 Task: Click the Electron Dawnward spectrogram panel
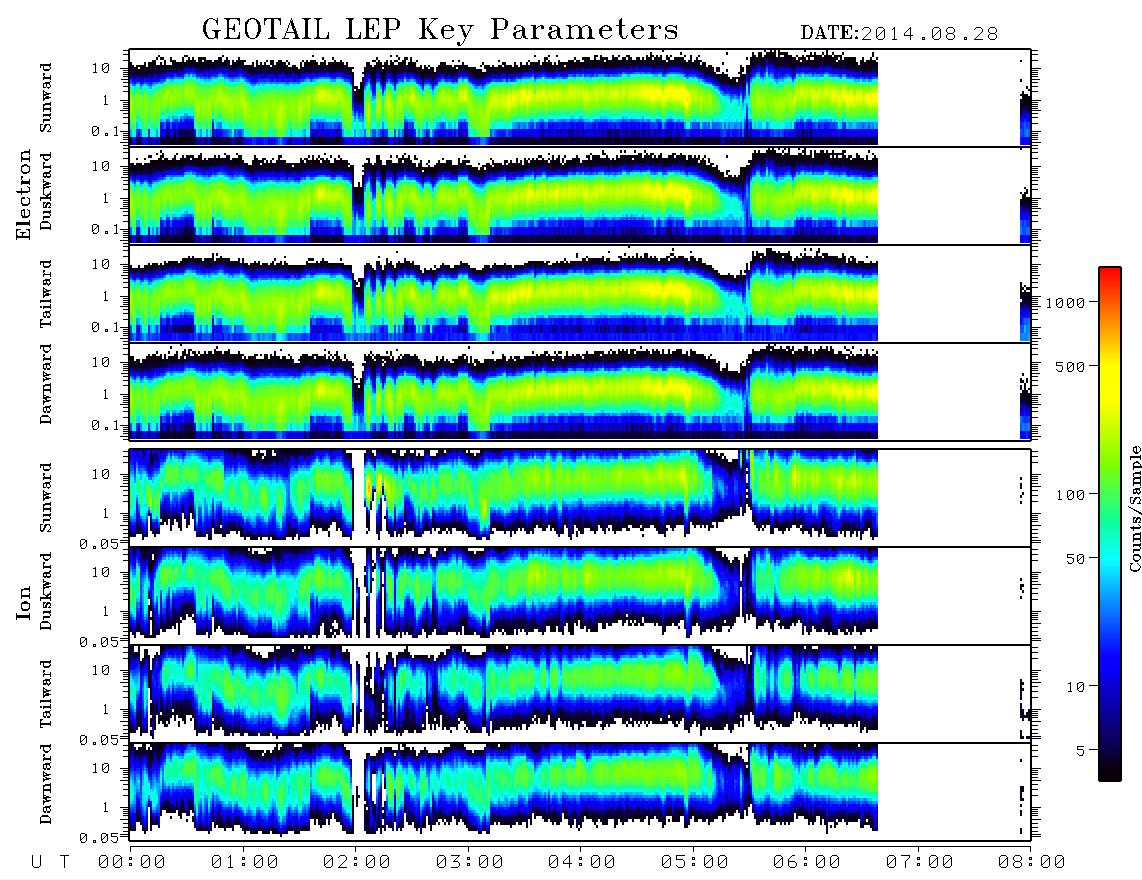(x=580, y=391)
